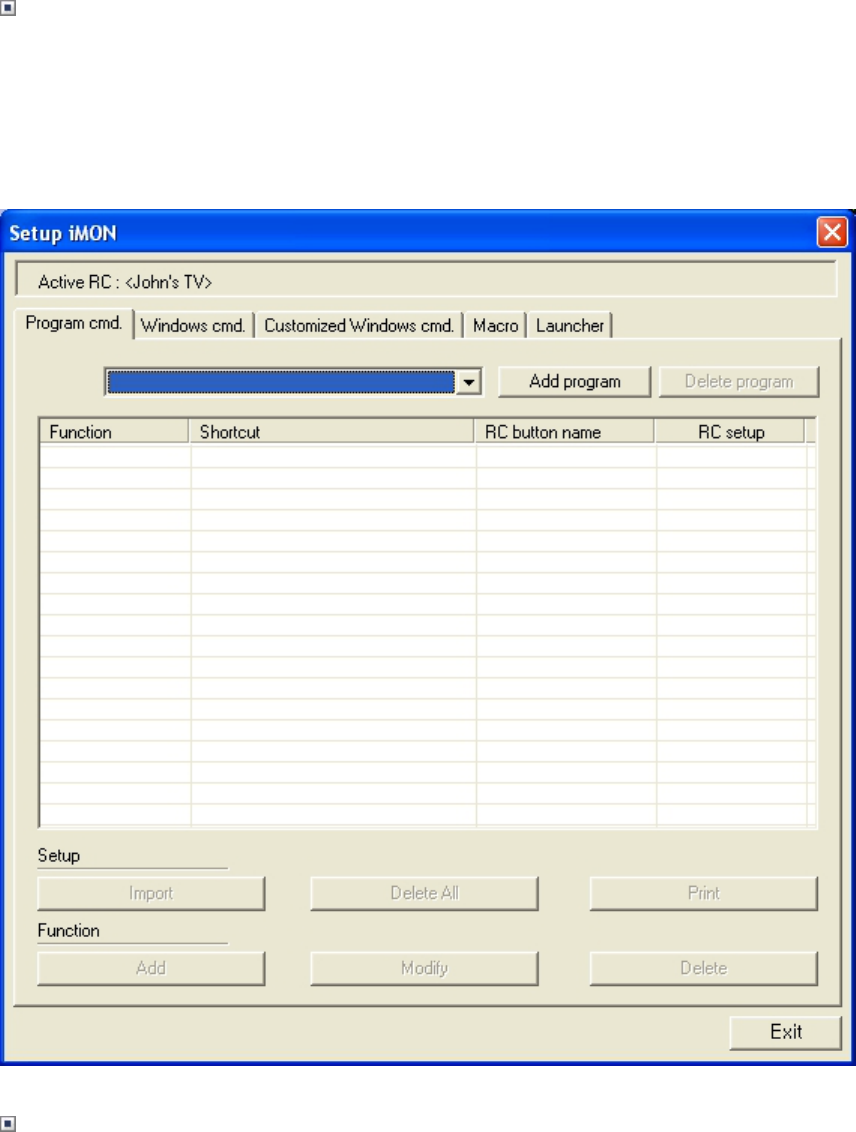Click the Shortcut column header
Screen dimensions: 856x1132
pyautogui.click(x=331, y=432)
